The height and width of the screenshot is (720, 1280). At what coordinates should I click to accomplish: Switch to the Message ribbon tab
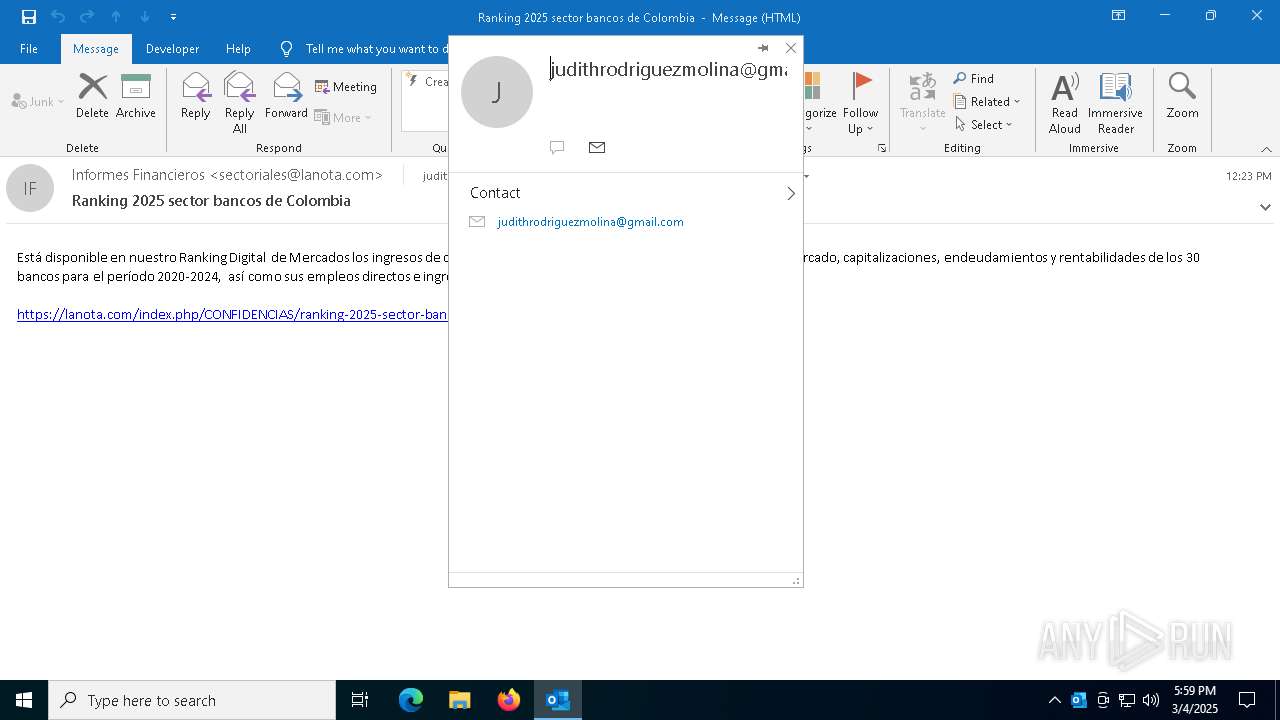96,49
